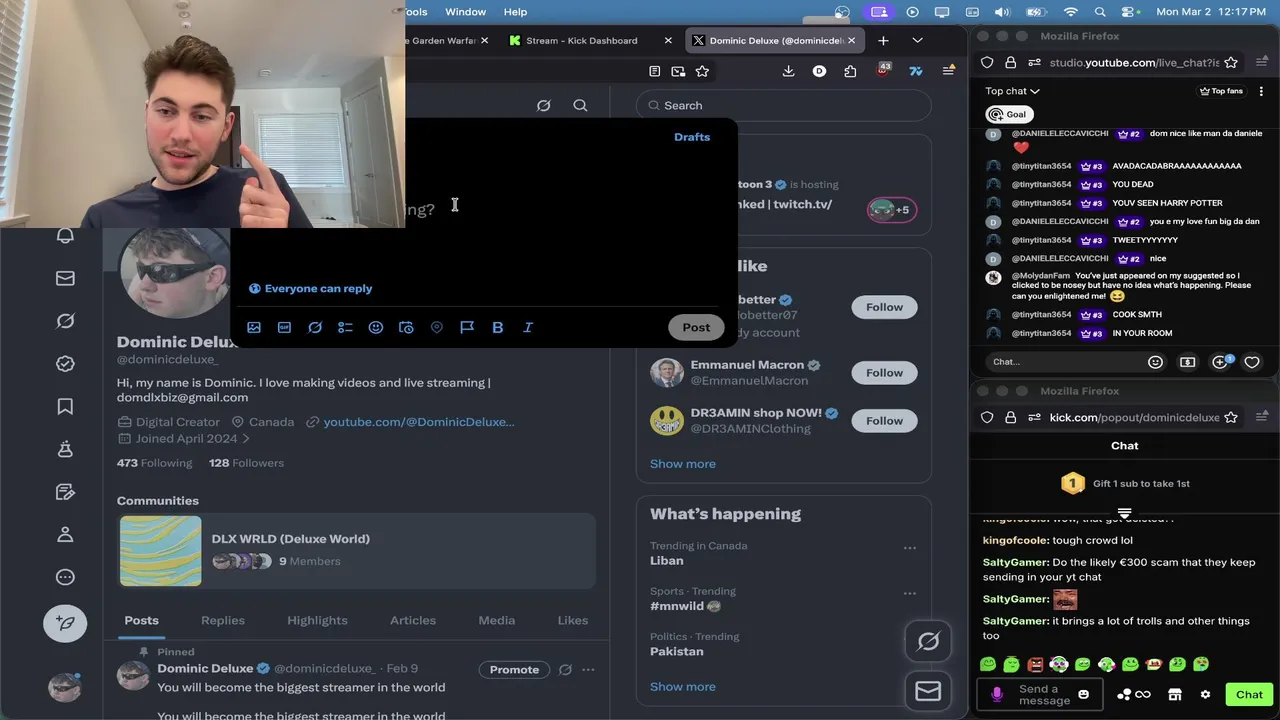Viewport: 1280px width, 720px height.
Task: Change Everyone can reply setting
Action: [x=310, y=288]
